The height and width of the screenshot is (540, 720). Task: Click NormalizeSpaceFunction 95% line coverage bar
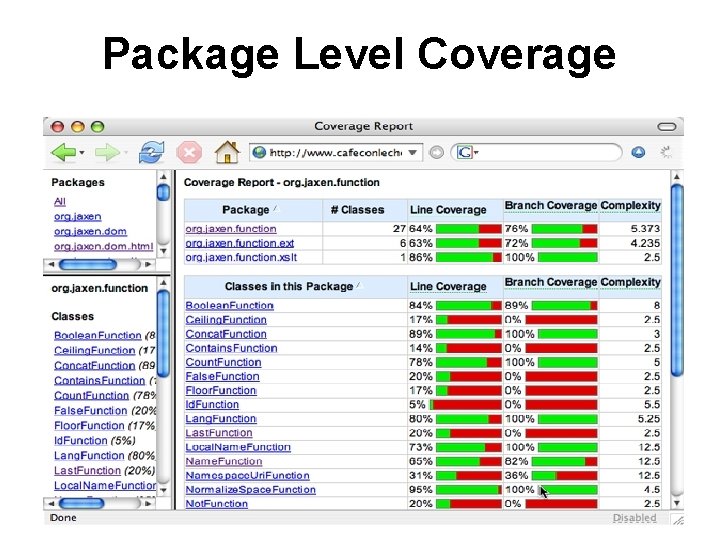tap(468, 490)
